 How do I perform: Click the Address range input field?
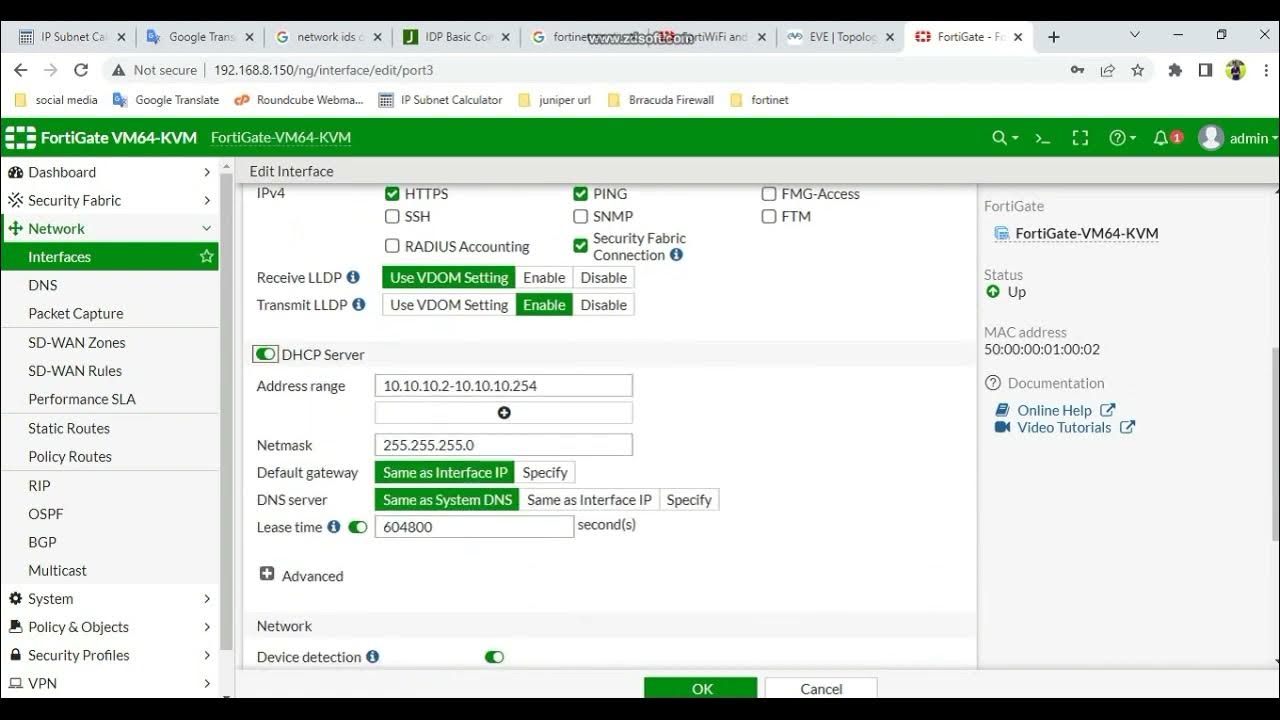[504, 385]
